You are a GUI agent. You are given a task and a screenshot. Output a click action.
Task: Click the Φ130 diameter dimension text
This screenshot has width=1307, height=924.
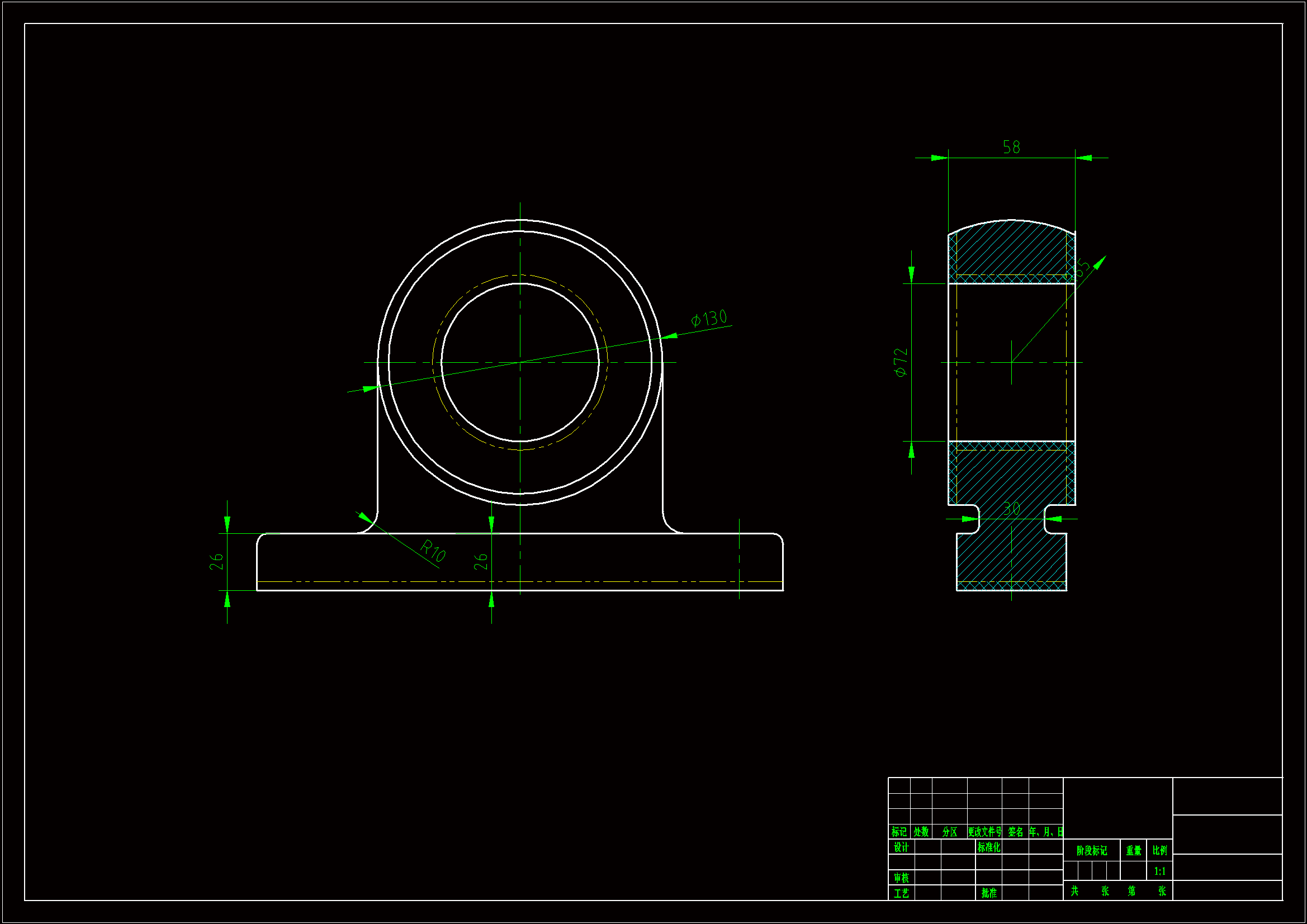(x=709, y=318)
